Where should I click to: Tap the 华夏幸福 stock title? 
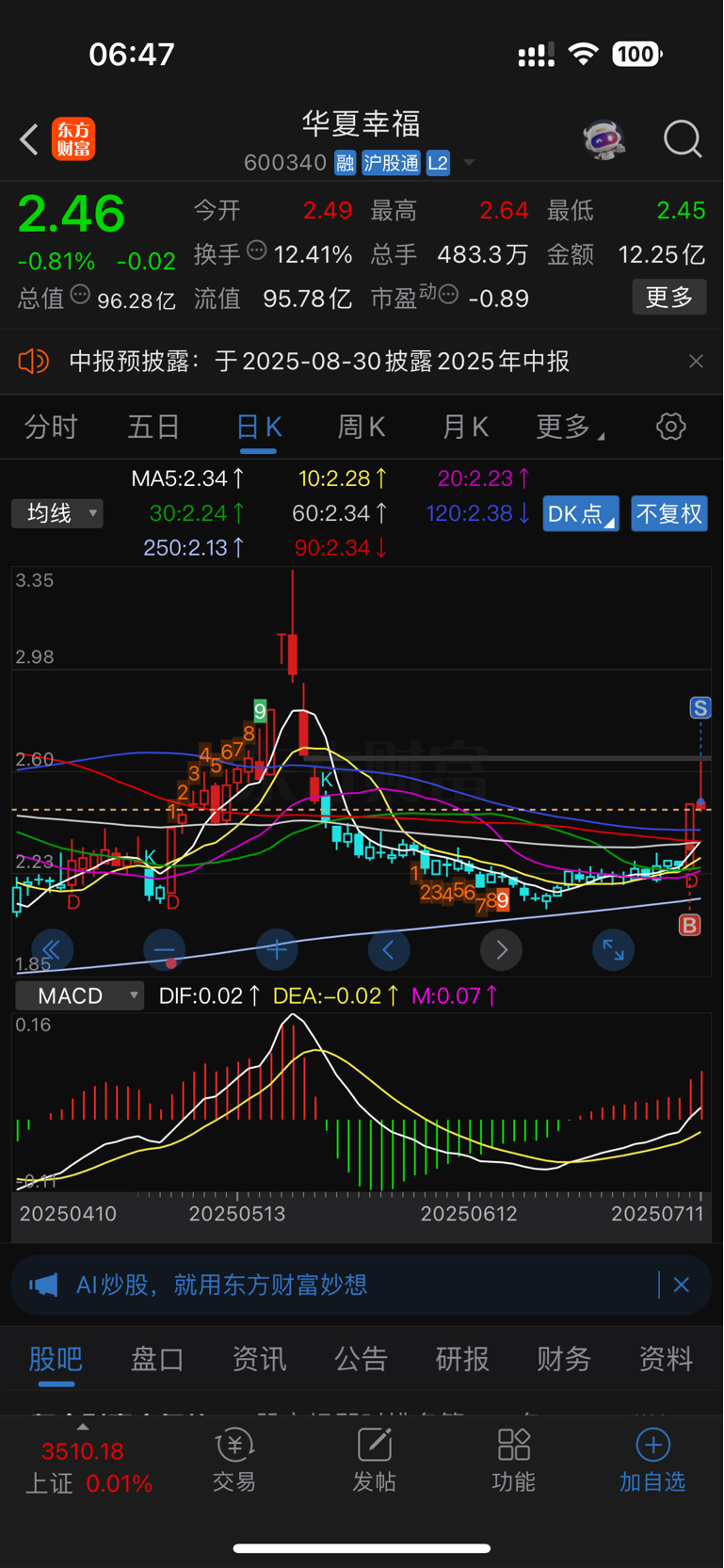[x=362, y=123]
